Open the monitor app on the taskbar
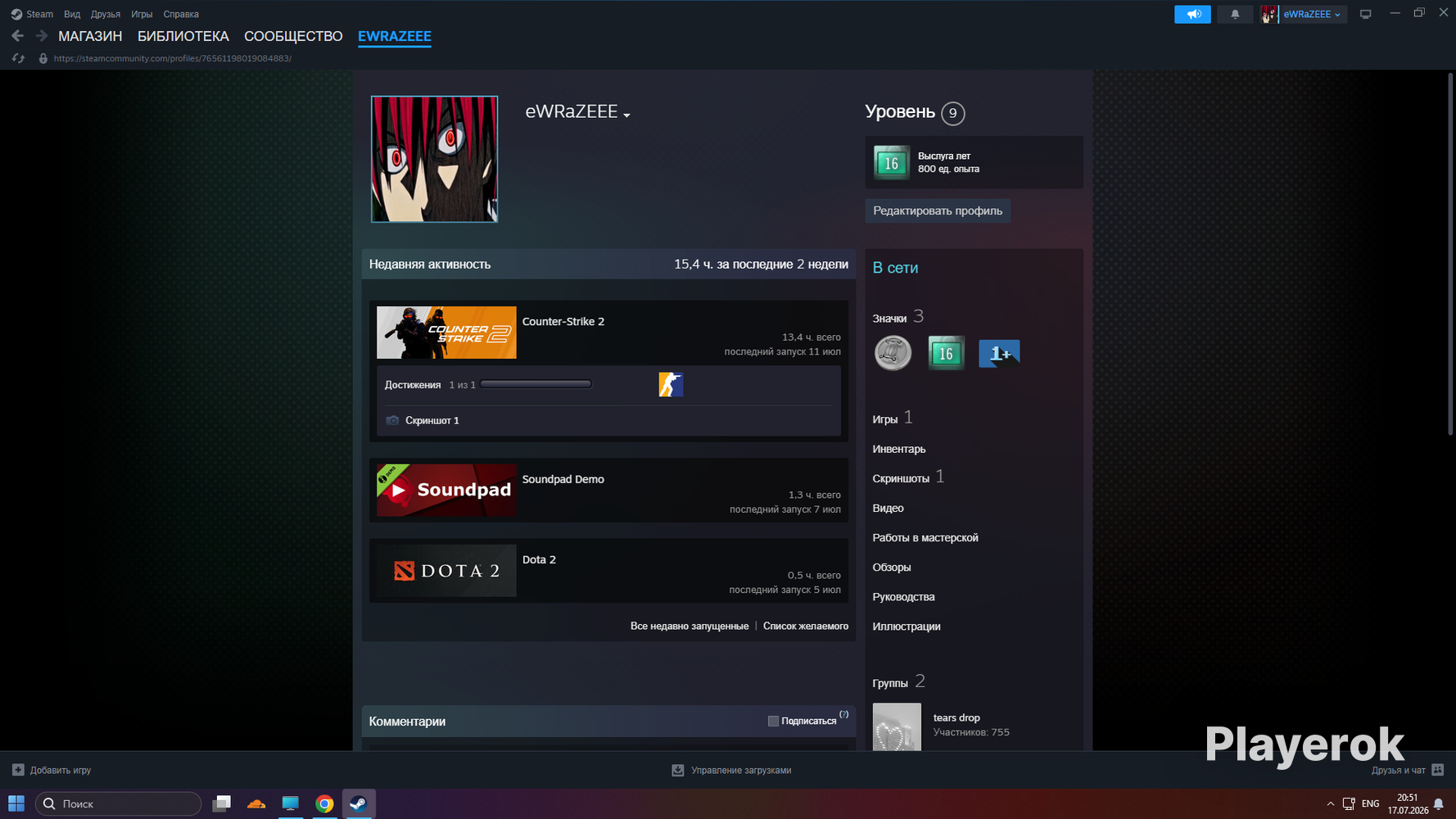This screenshot has height=819, width=1456. tap(290, 803)
